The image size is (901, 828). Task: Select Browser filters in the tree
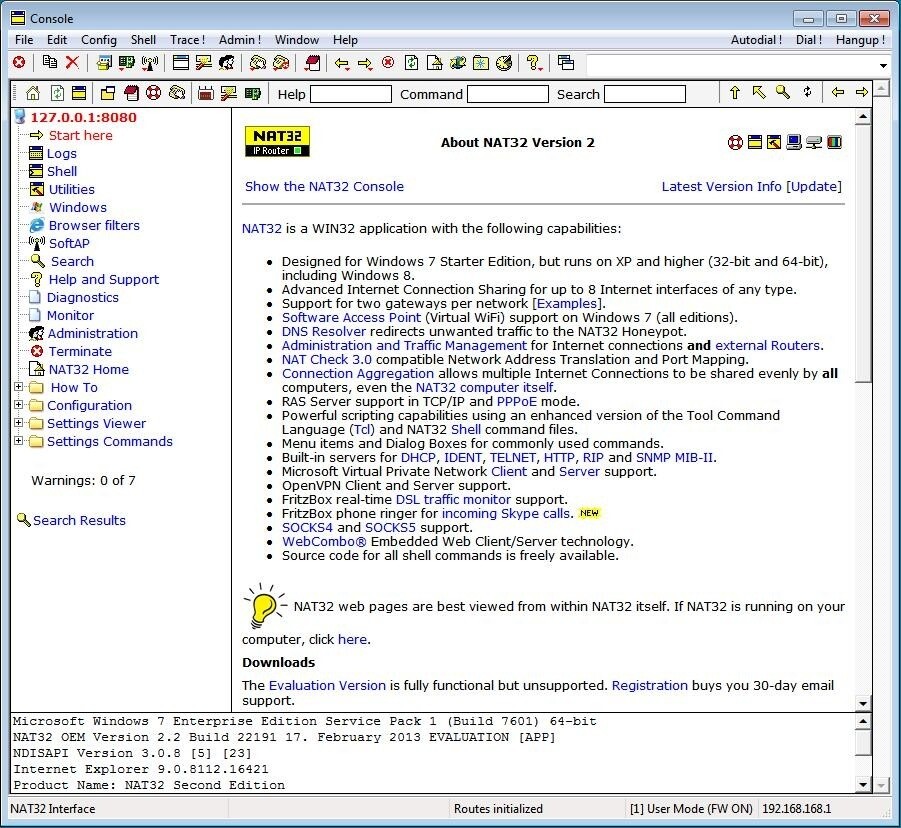[94, 225]
